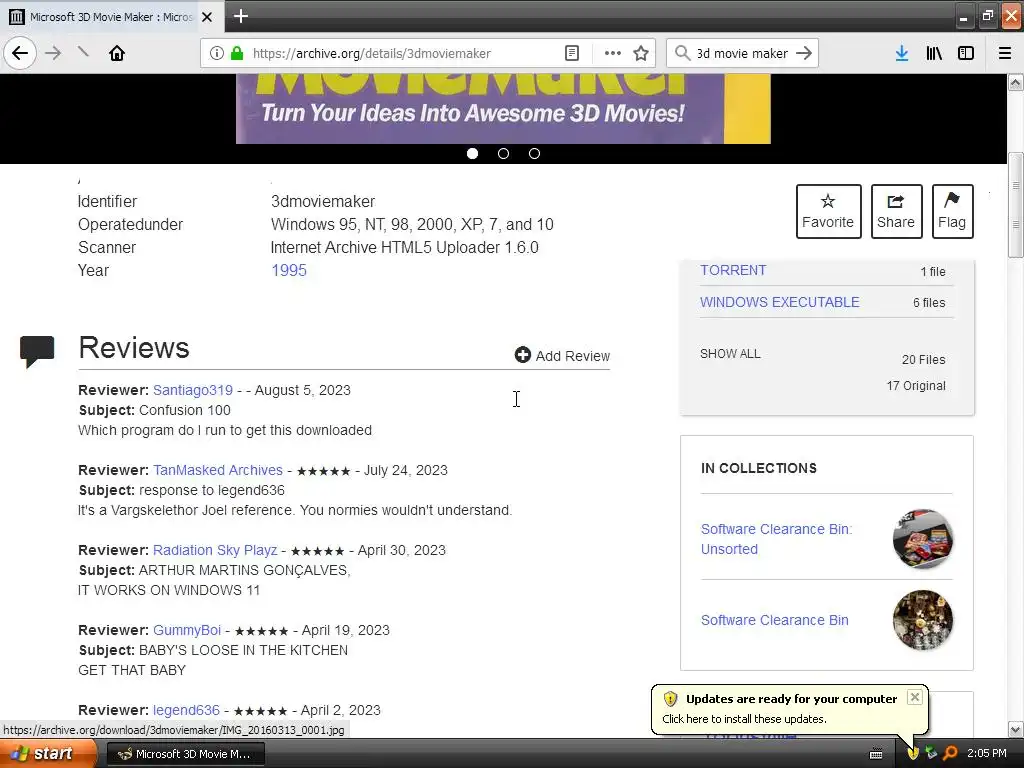The image size is (1024, 768).
Task: Open reviewer TanMasked Archives profile
Action: (x=217, y=470)
